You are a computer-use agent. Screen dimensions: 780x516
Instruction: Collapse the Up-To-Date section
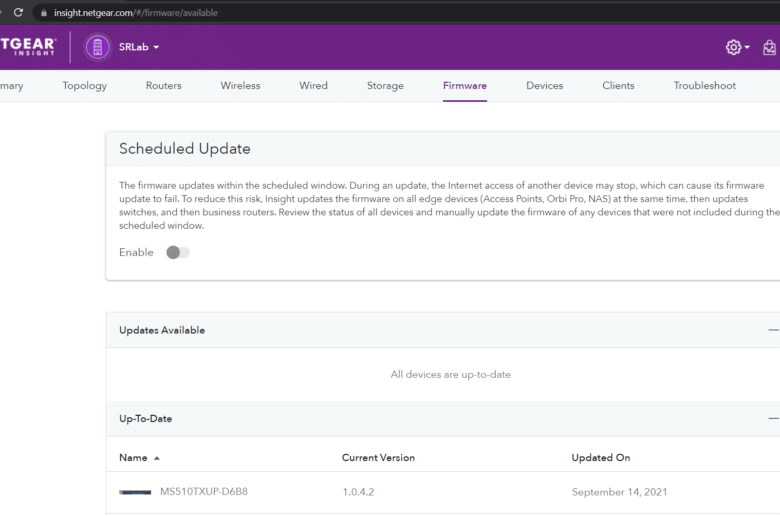[x=773, y=418]
